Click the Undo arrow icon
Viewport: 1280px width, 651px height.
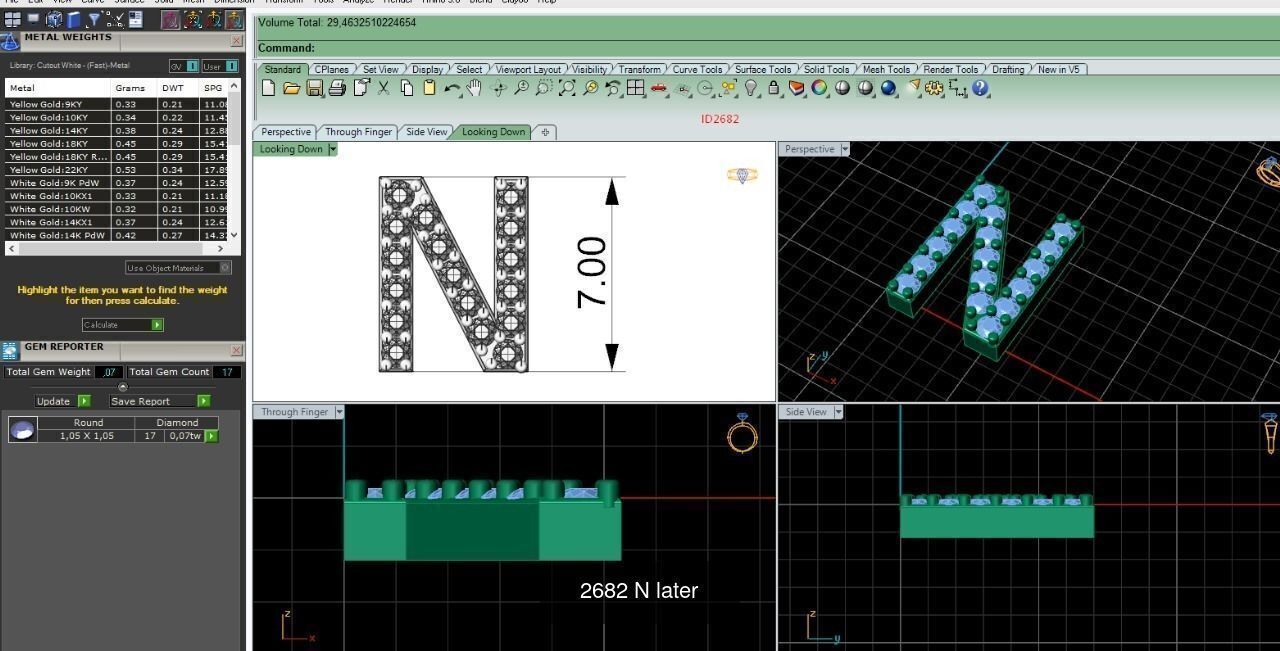coord(452,88)
